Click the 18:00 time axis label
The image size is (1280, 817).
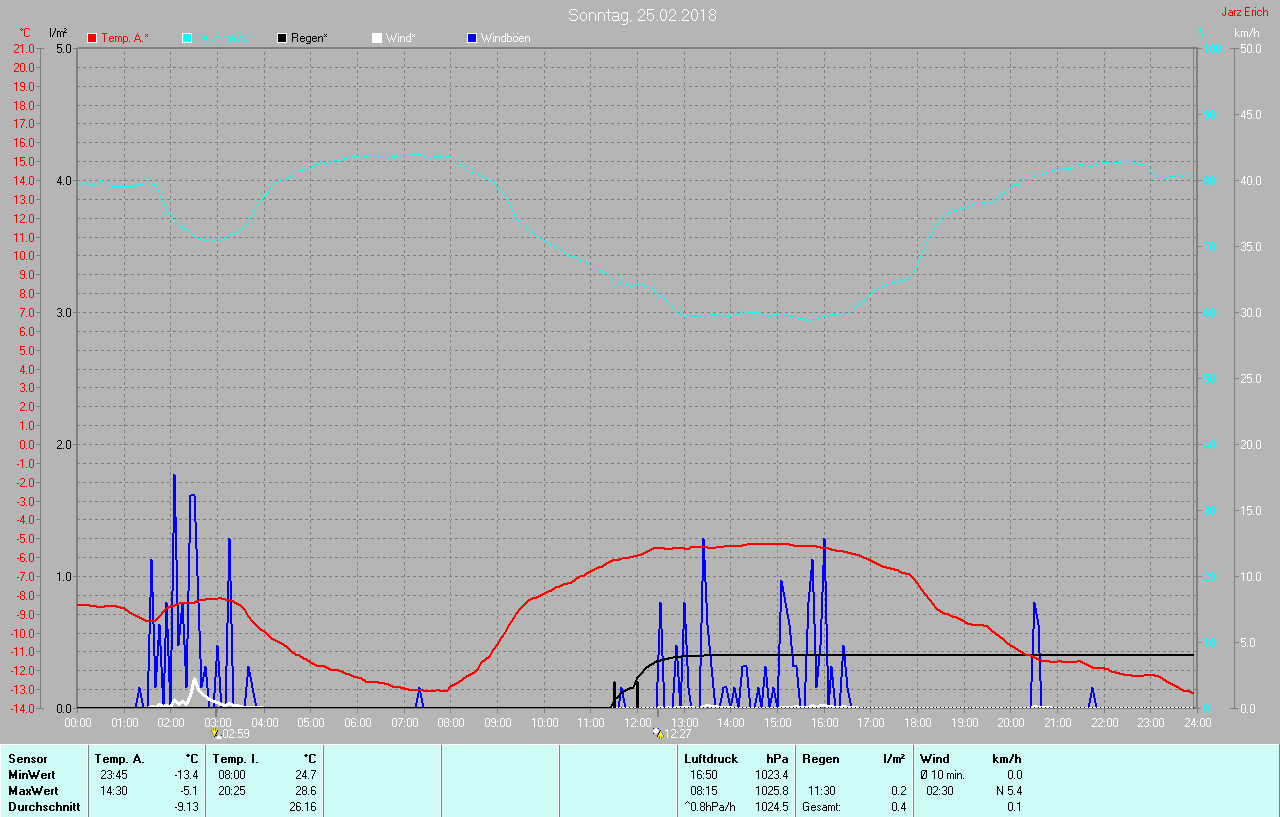pyautogui.click(x=917, y=721)
